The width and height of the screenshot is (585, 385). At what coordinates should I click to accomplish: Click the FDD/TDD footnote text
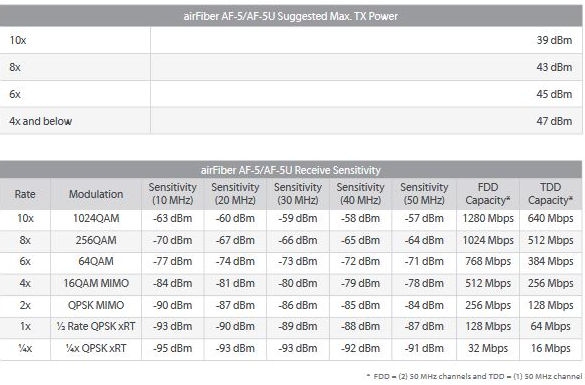(x=474, y=376)
